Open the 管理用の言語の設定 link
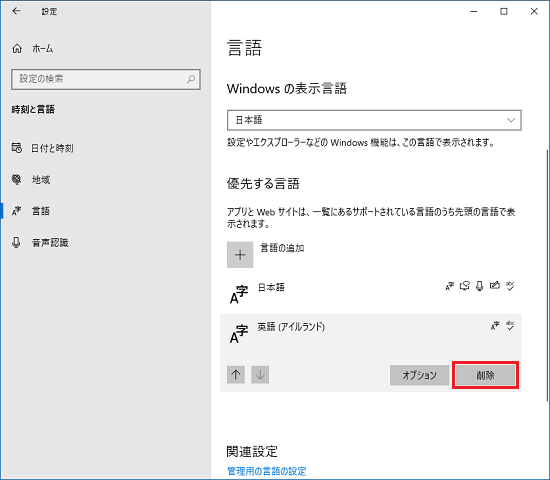 tap(267, 471)
